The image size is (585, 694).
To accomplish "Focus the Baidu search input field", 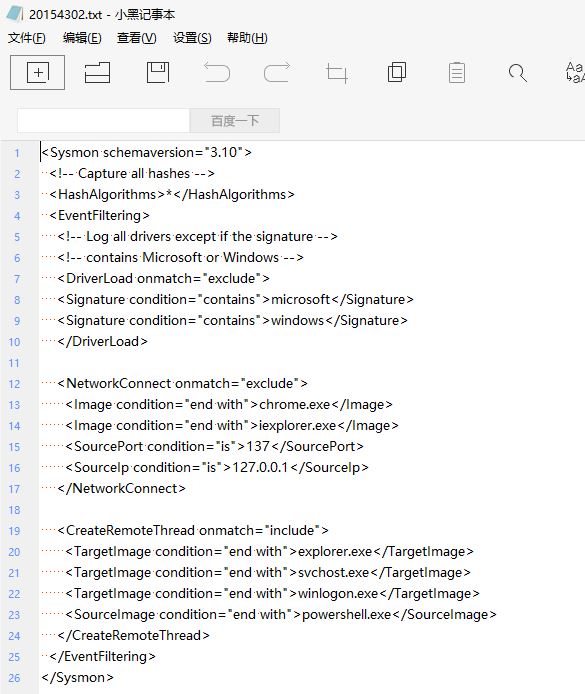I will [x=104, y=120].
